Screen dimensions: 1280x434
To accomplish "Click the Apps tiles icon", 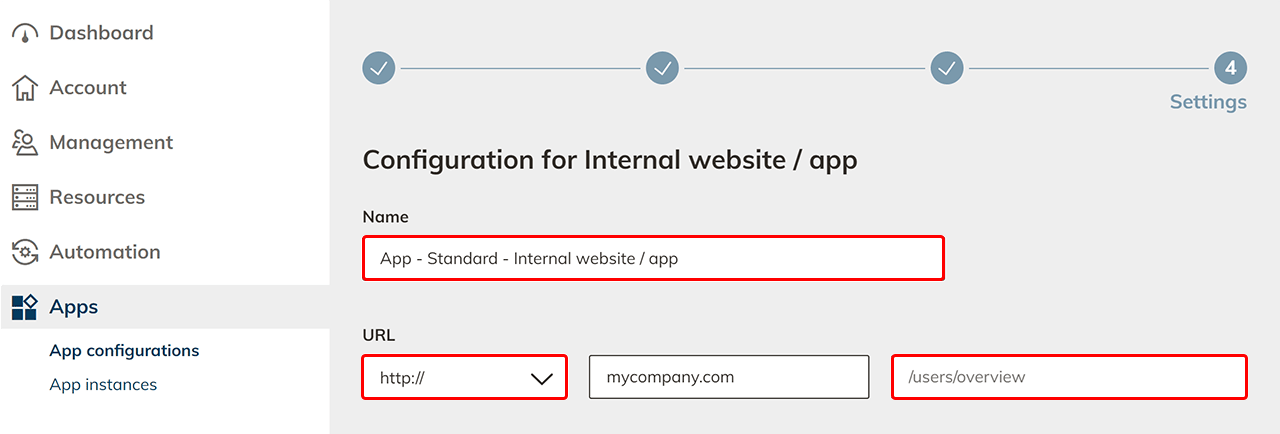I will click(25, 307).
